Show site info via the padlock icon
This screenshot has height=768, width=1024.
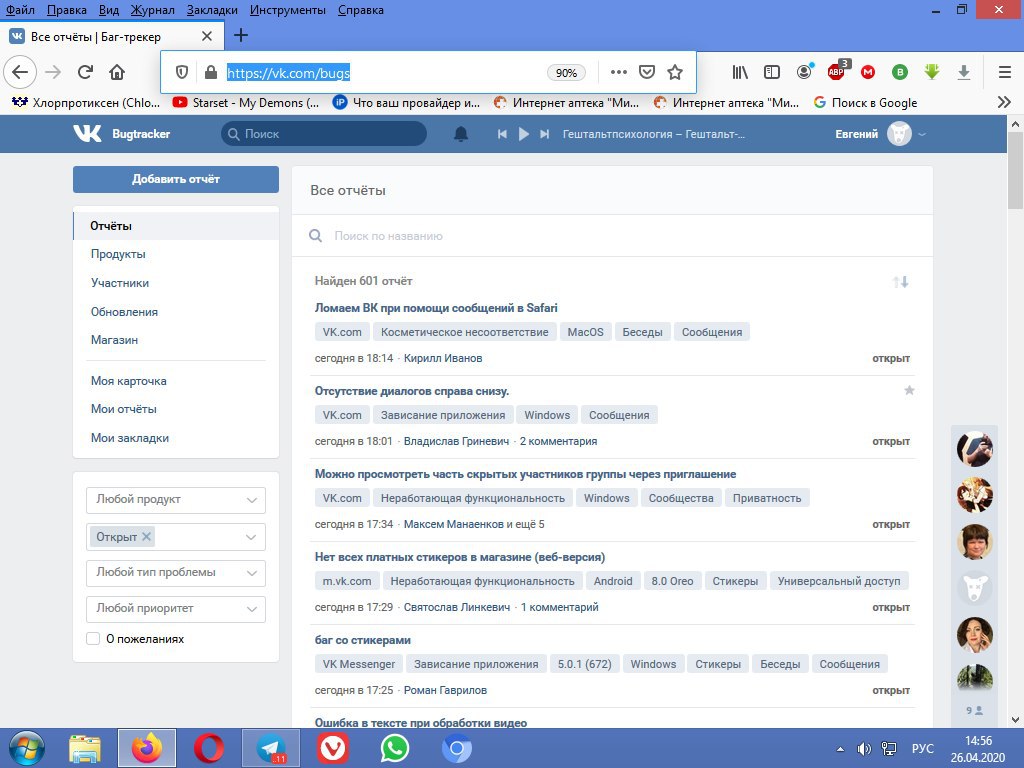pyautogui.click(x=210, y=72)
